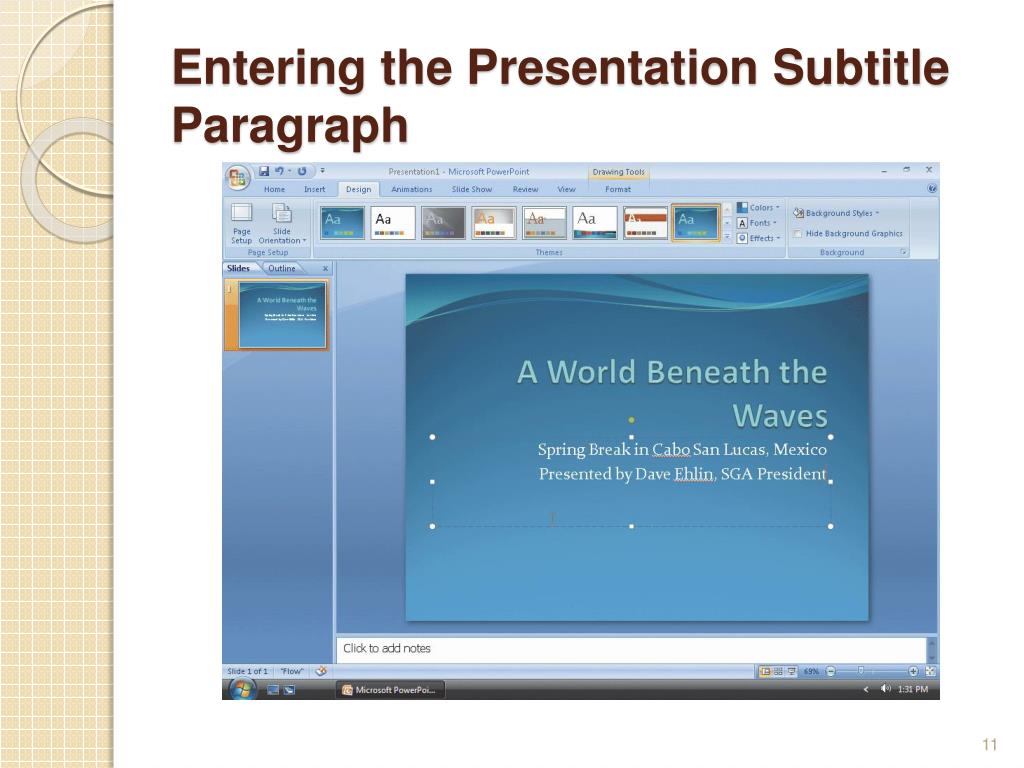
Task: Switch to the Insert ribbon tab
Action: 314,189
